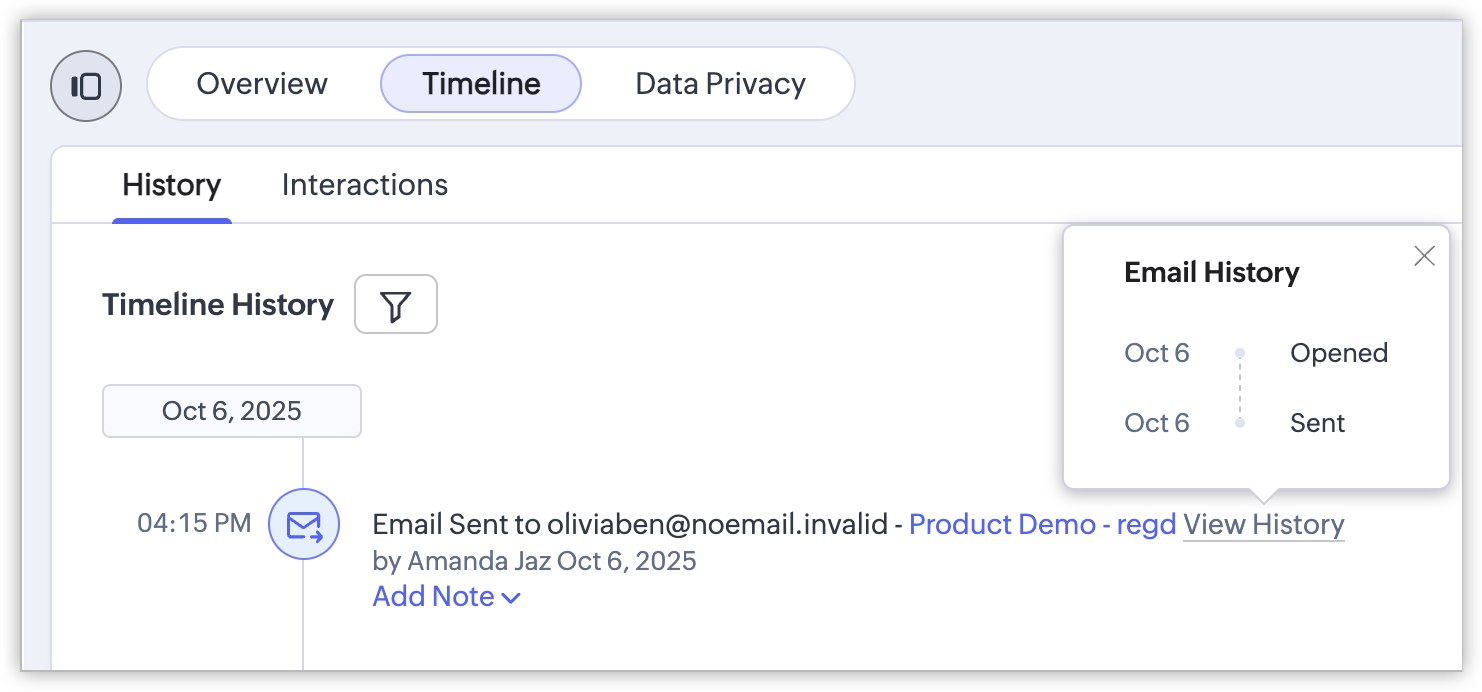Select the Timeline tab
Viewport: 1482px width, 692px height.
coord(481,83)
